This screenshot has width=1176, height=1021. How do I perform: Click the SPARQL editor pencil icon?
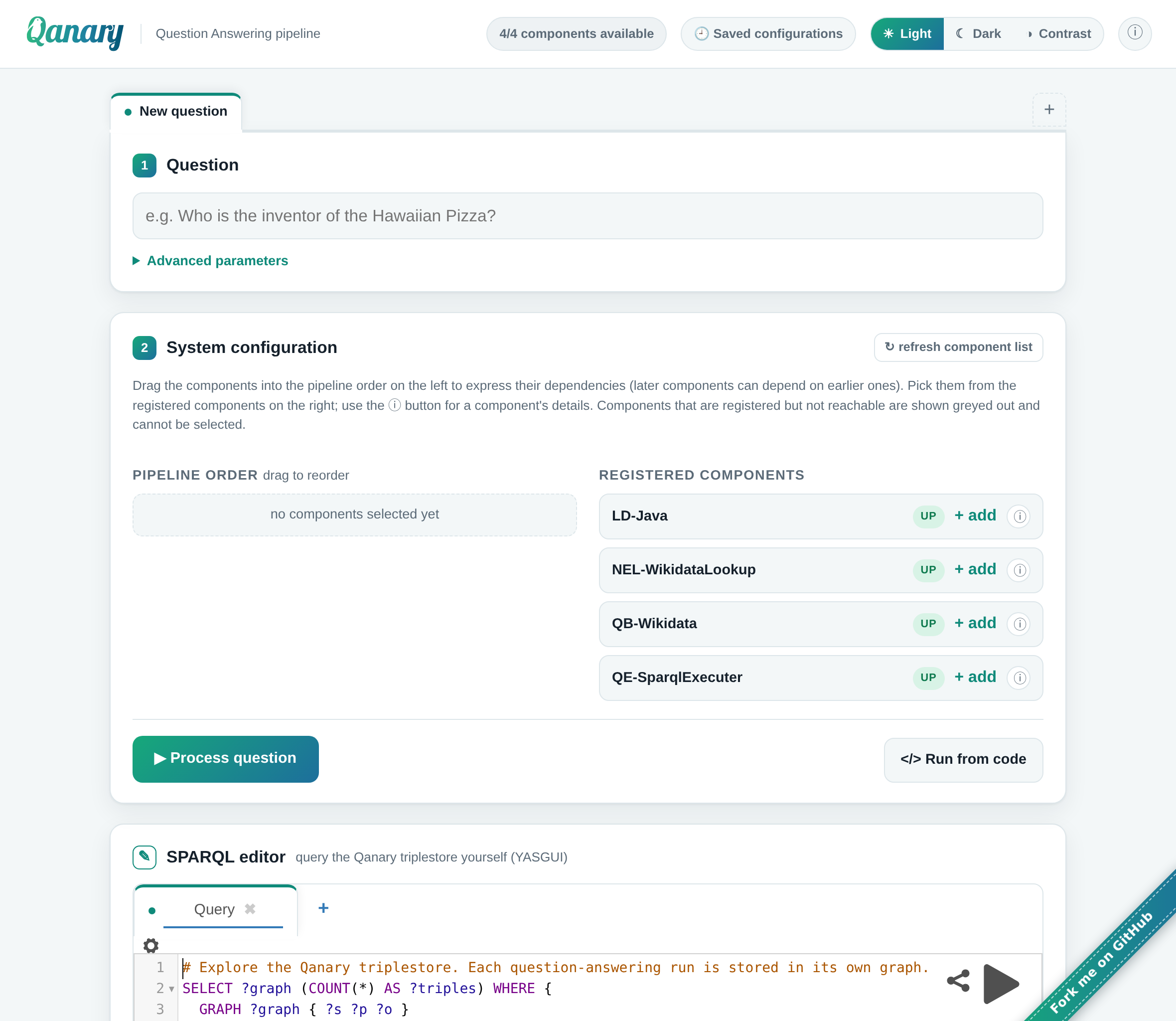(x=145, y=857)
